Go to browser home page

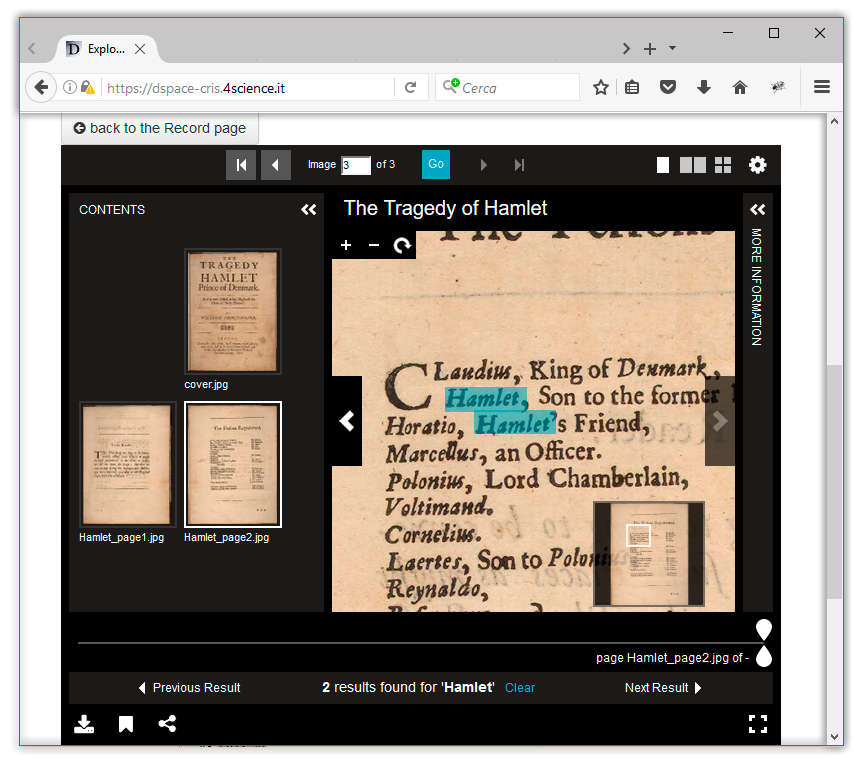coord(739,87)
